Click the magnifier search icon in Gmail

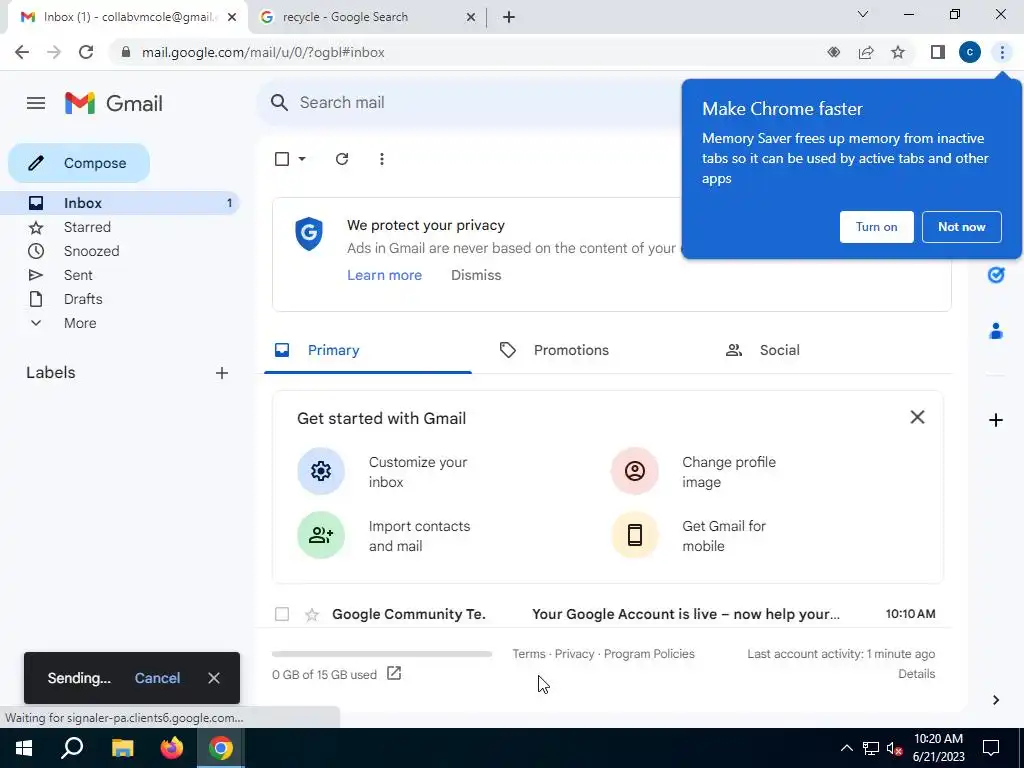[x=280, y=103]
